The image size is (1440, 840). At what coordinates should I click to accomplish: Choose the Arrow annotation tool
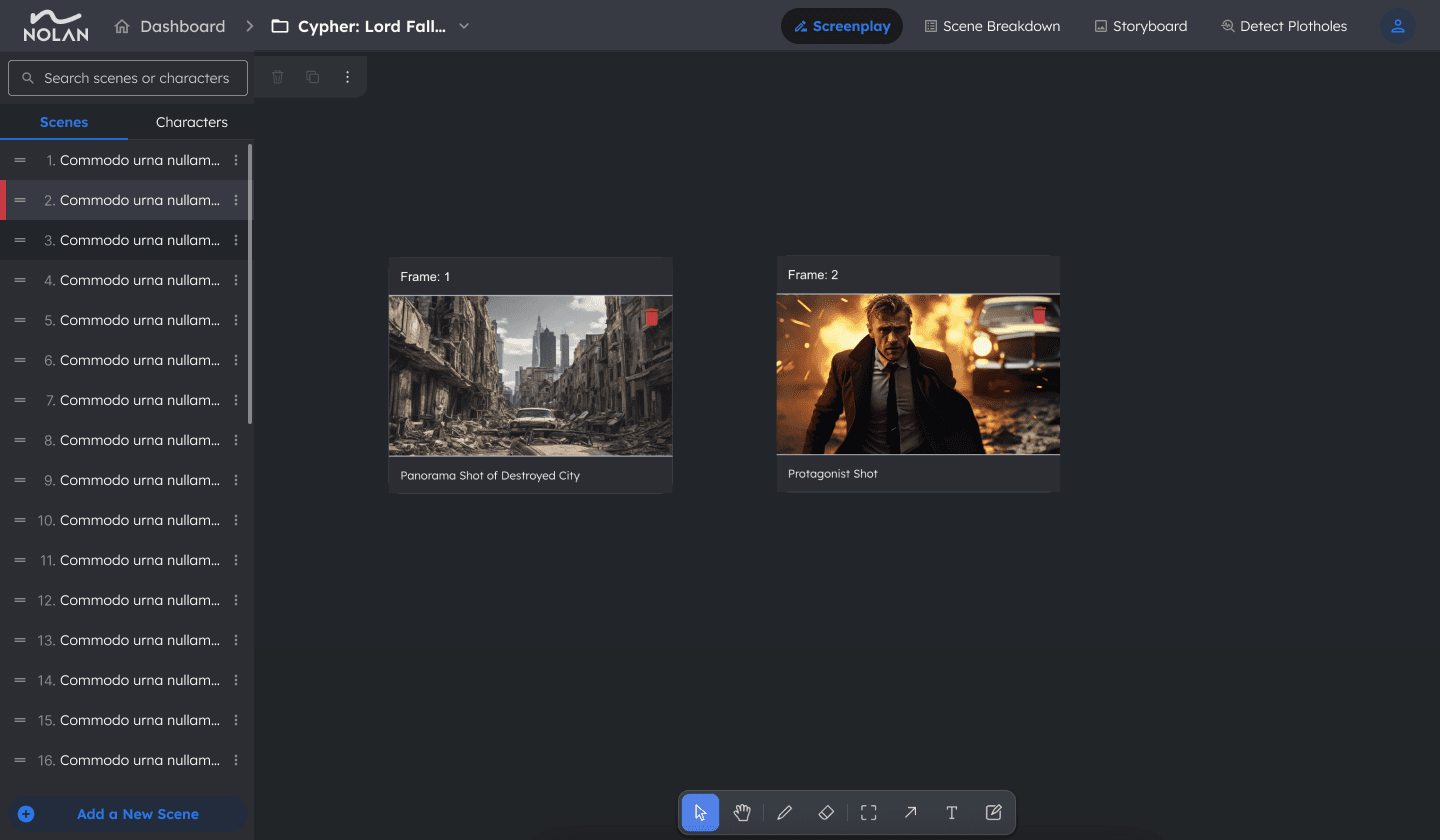pos(910,812)
